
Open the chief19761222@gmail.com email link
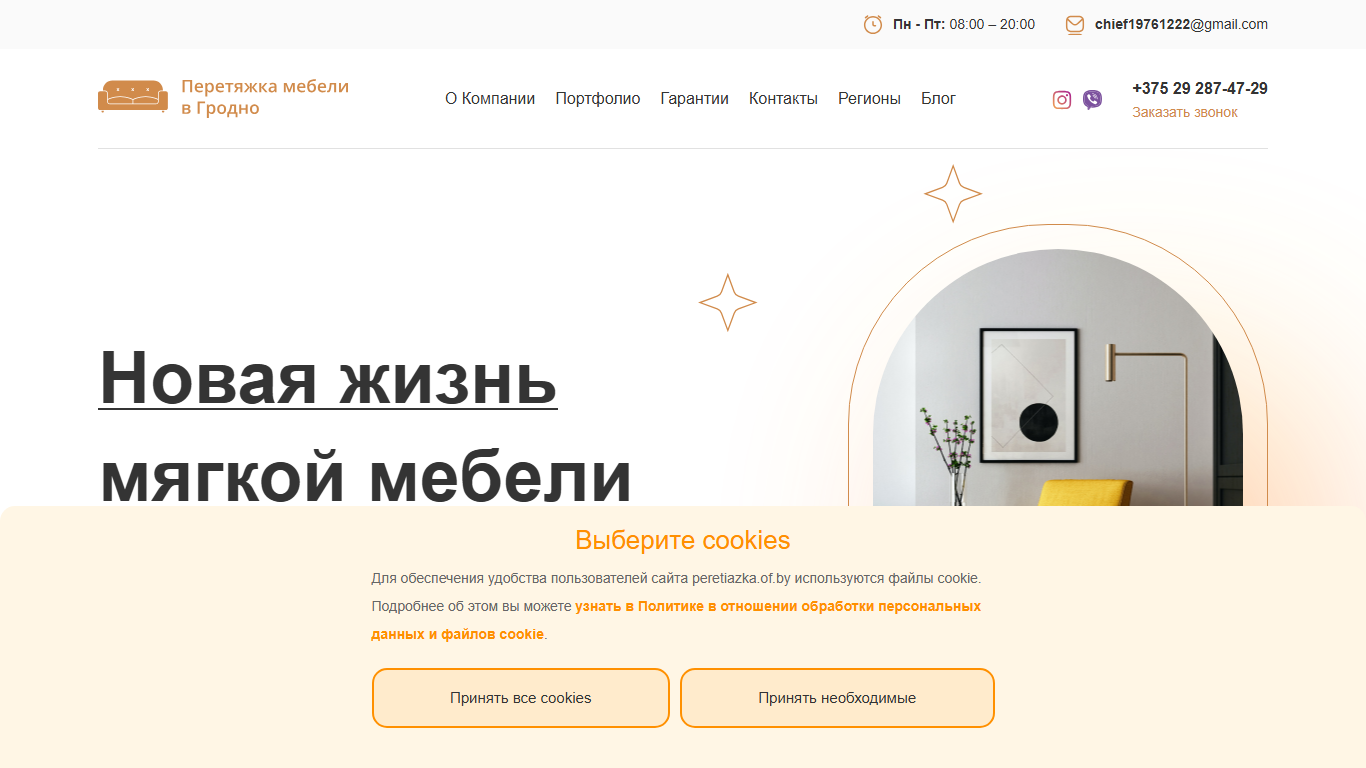(x=1181, y=24)
